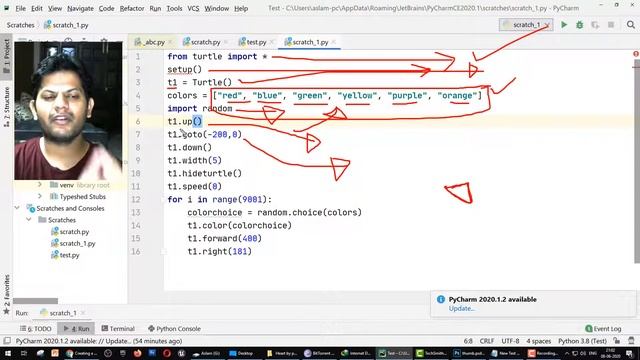Viewport: 640px width, 360px height.
Task: Click the editor vertical scrollbar
Action: click(x=637, y=161)
